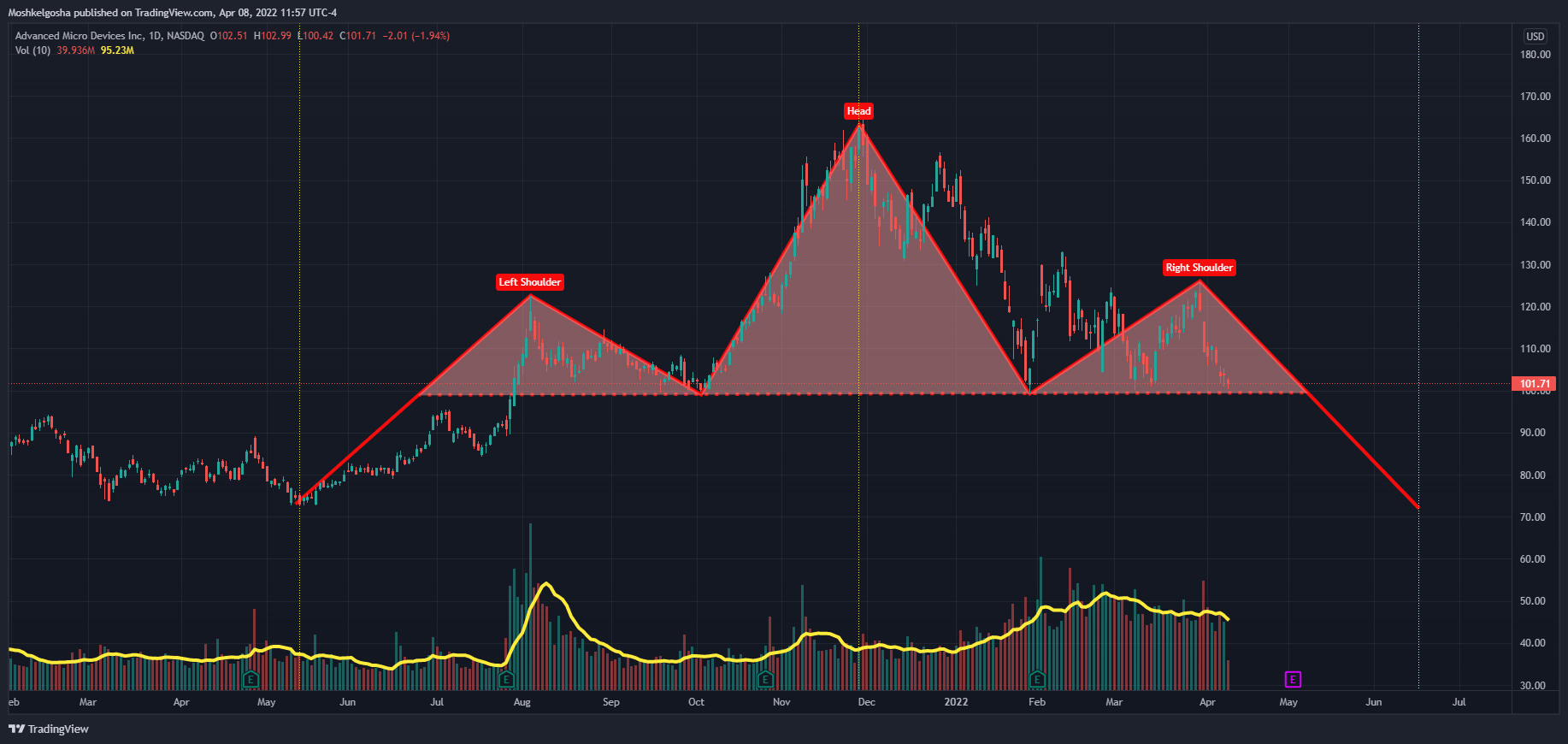Click the green earnings E marker beside Aug

(506, 680)
